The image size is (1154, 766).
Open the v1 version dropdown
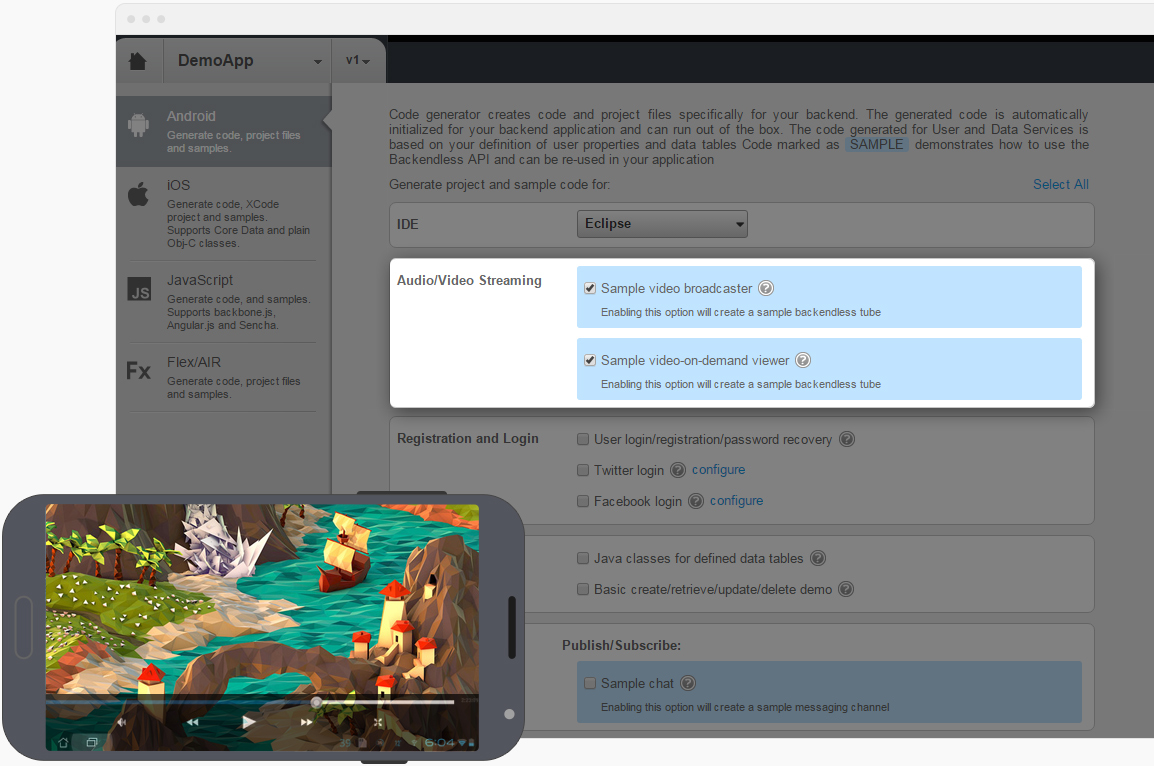(x=358, y=60)
